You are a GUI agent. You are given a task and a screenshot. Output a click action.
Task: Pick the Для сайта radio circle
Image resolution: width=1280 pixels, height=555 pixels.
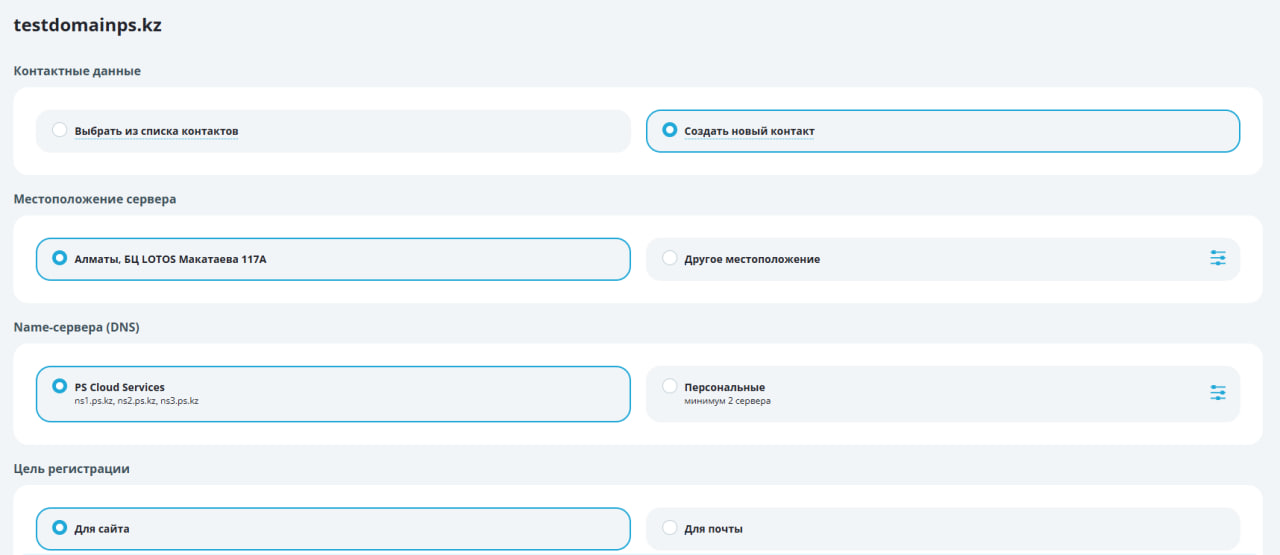[60, 527]
